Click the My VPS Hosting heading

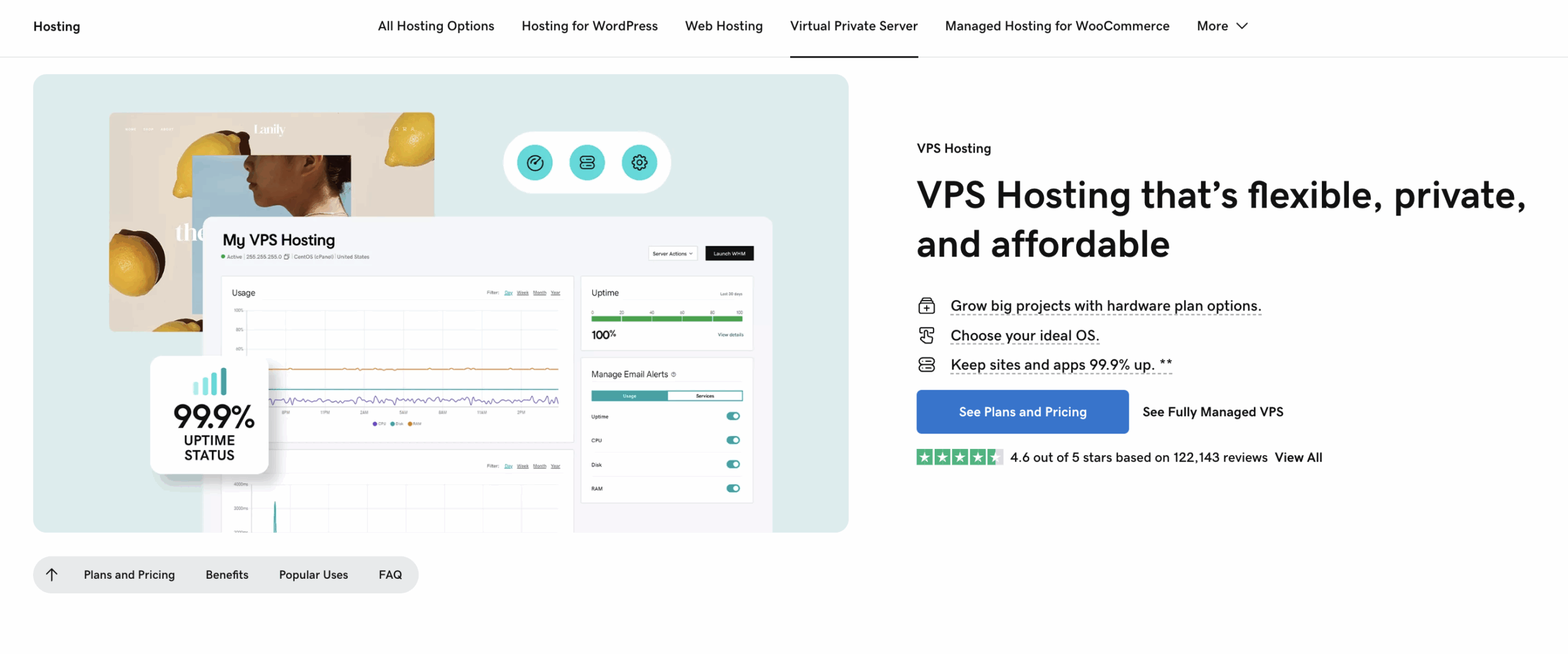(x=279, y=240)
